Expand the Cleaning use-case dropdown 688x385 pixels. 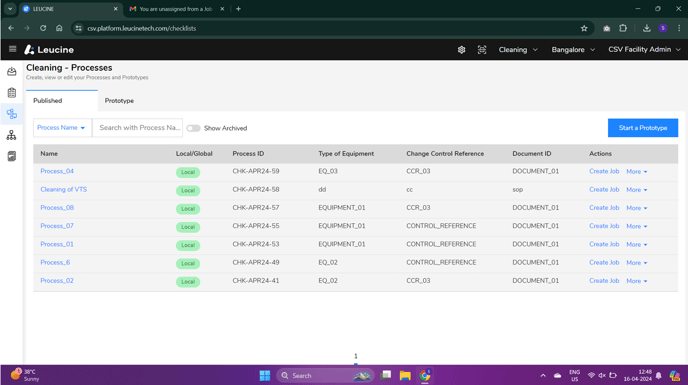tap(518, 50)
